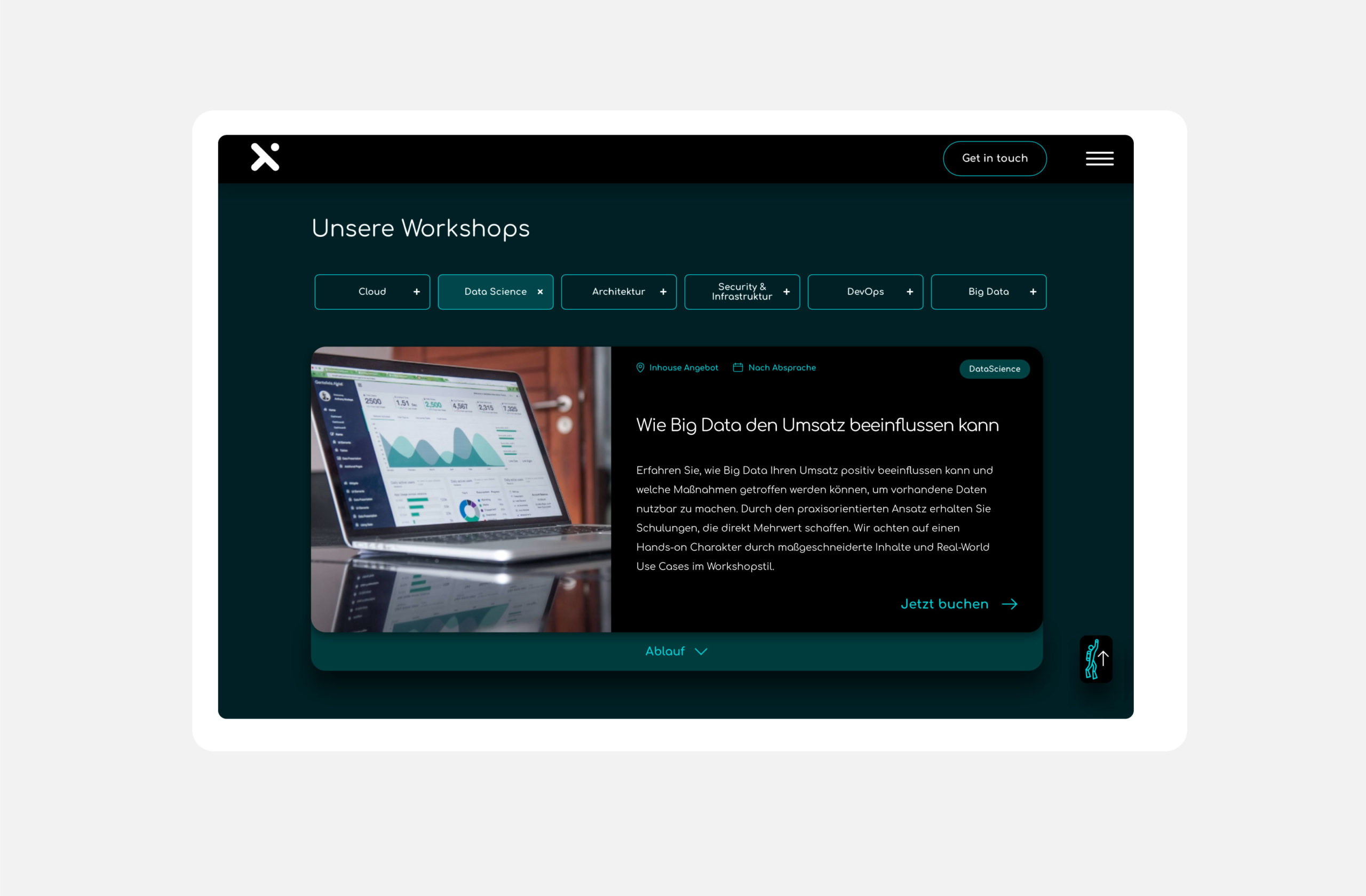1366x896 pixels.
Task: Click Security & Infrastruktur filter
Action: pos(742,291)
